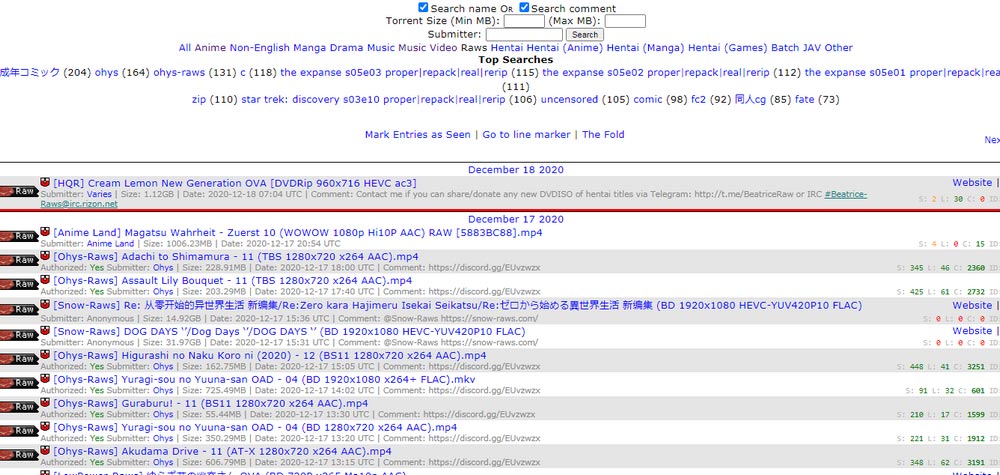The height and width of the screenshot is (475, 1000).
Task: Click download icon for Akudama Drive - 11
Action: (x=45, y=450)
